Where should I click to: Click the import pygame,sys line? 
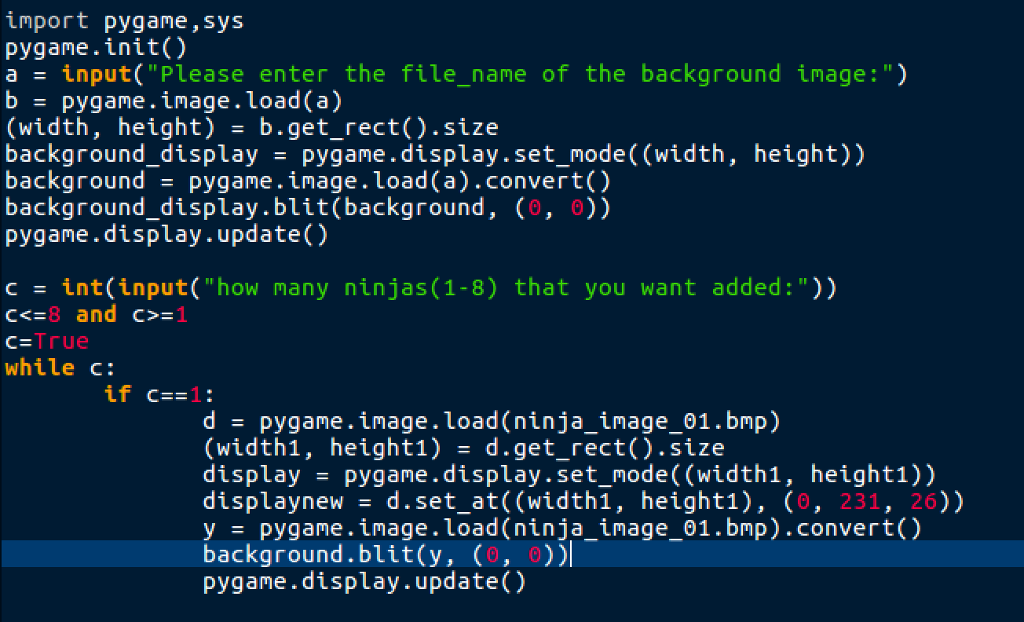(120, 19)
